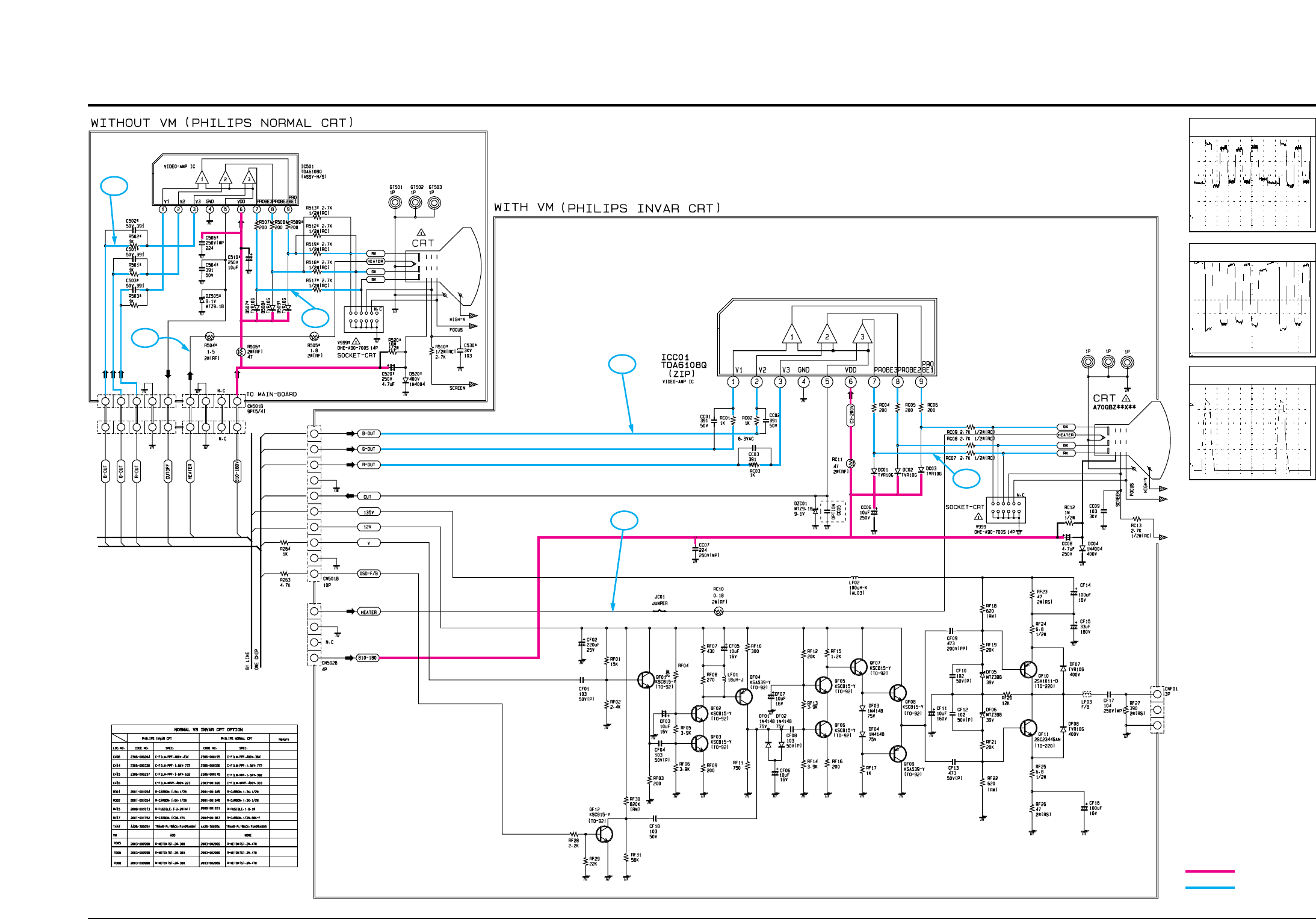Viewport: 1316px width, 919px height.
Task: Select the CUT signal tag
Action: tap(368, 497)
